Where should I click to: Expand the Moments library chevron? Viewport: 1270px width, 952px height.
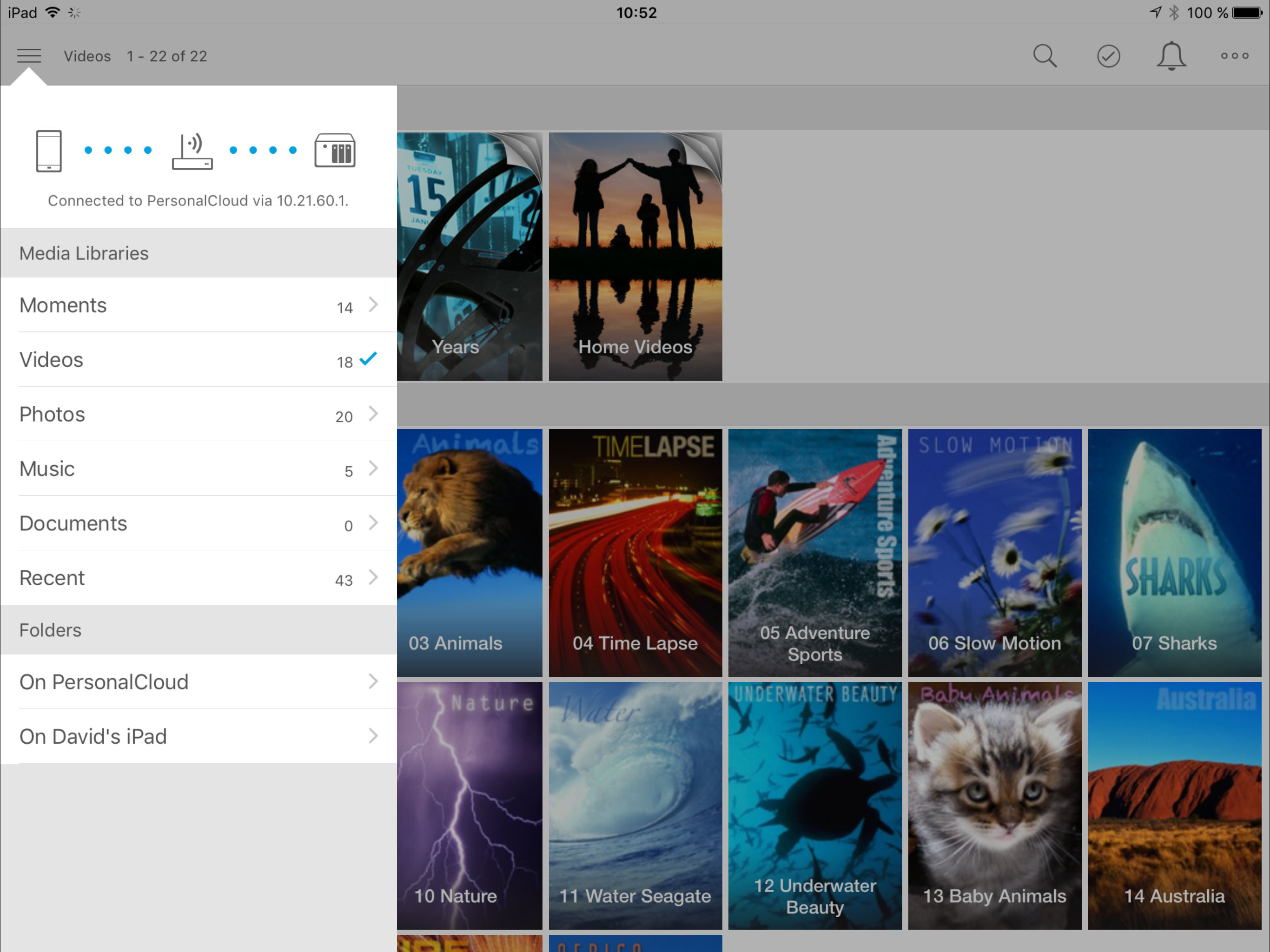point(373,304)
